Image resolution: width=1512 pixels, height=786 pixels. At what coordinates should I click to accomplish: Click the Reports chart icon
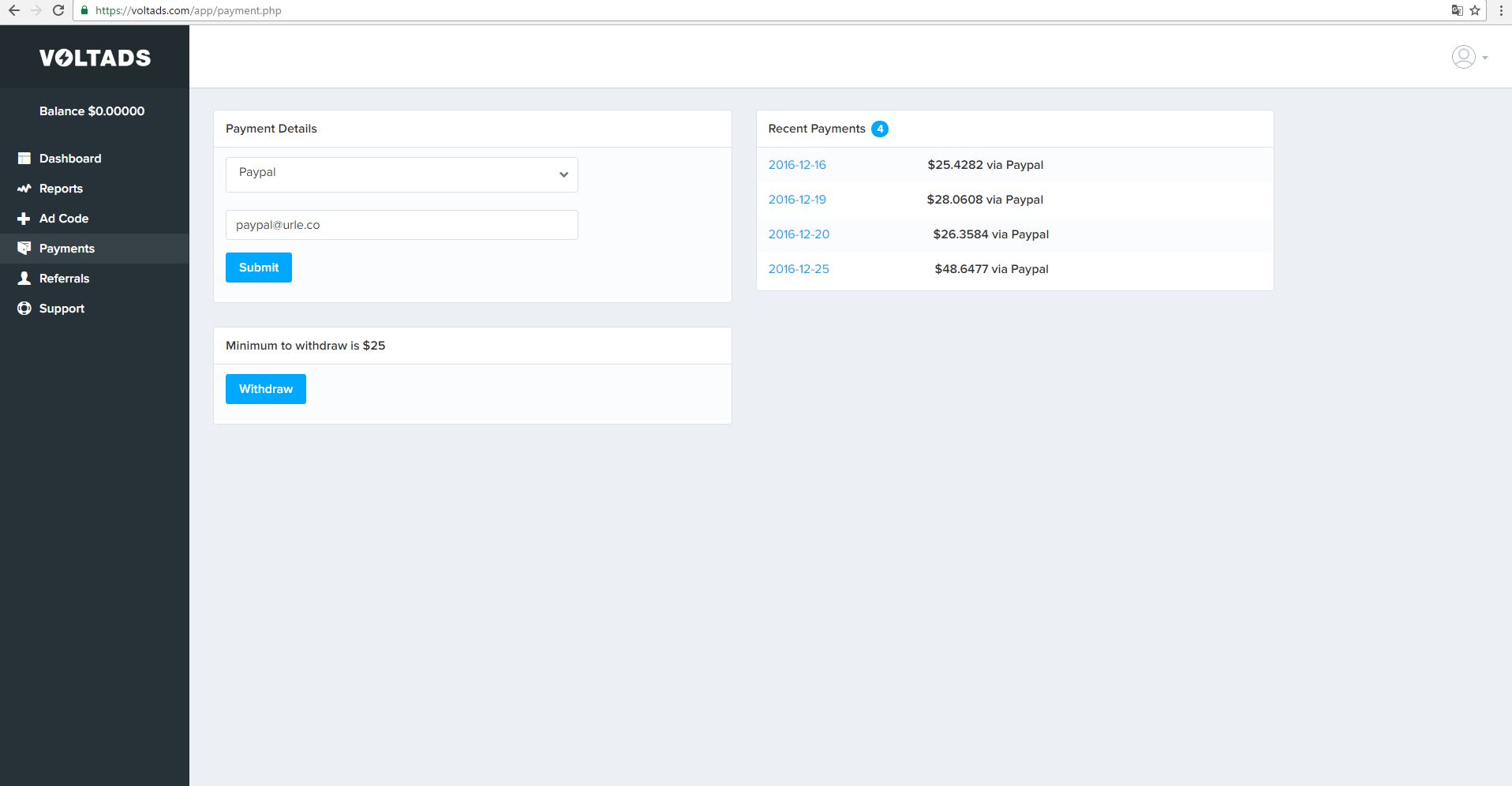click(24, 189)
